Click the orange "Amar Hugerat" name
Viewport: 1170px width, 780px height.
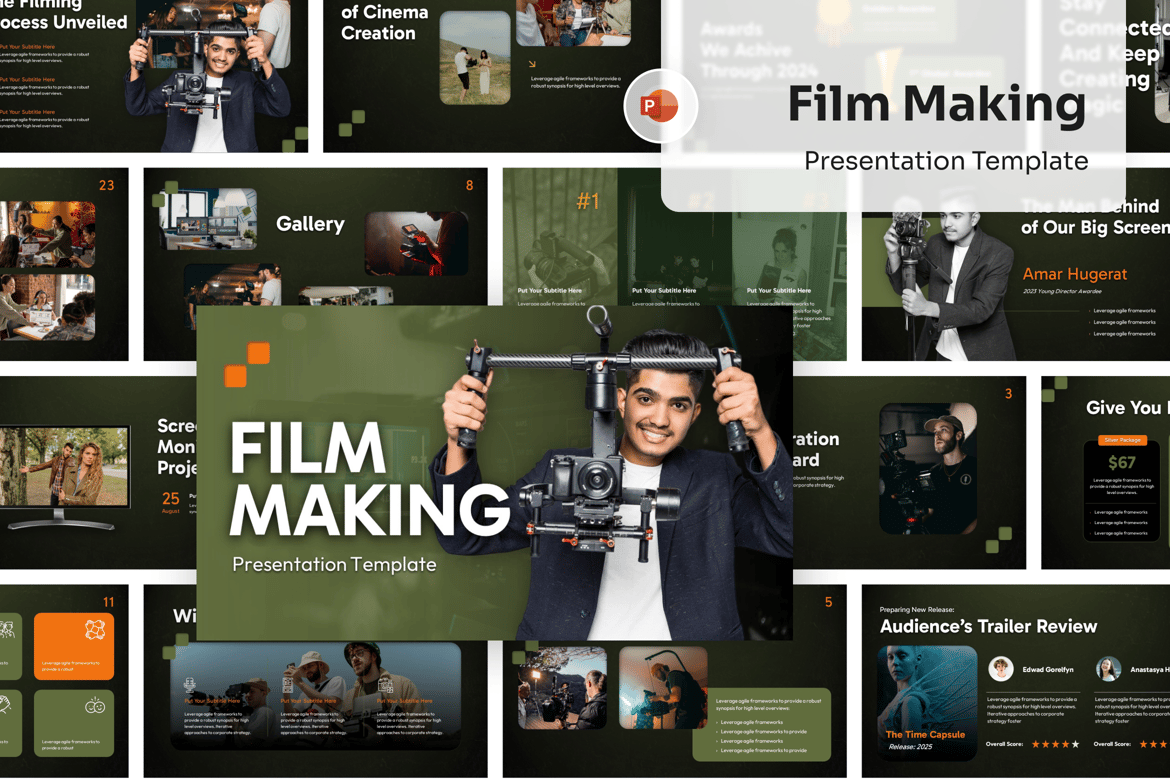point(1074,274)
